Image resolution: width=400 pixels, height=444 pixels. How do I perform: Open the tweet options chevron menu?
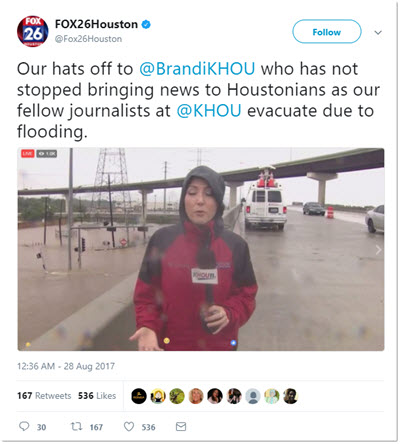tap(378, 32)
